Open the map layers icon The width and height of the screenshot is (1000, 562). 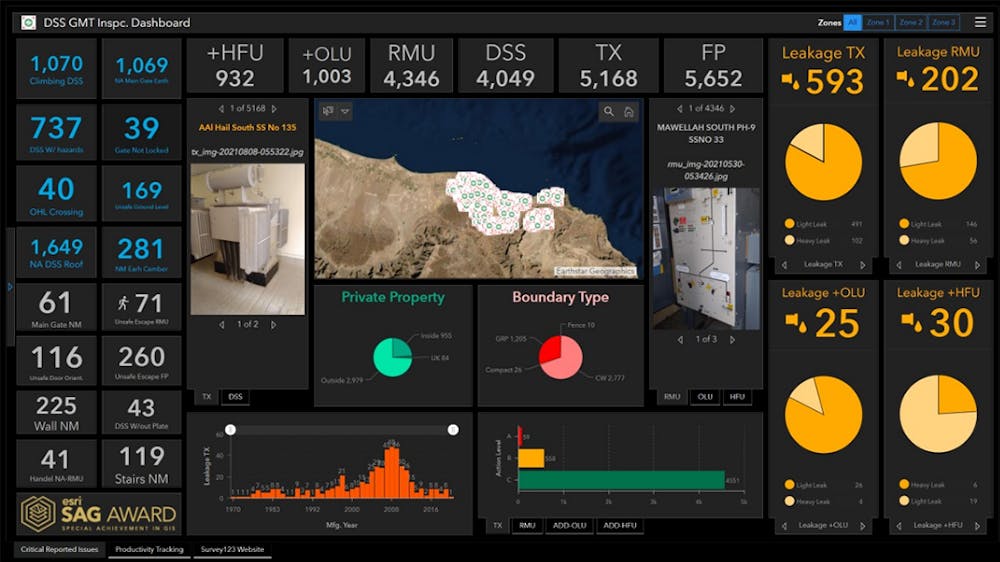[328, 111]
